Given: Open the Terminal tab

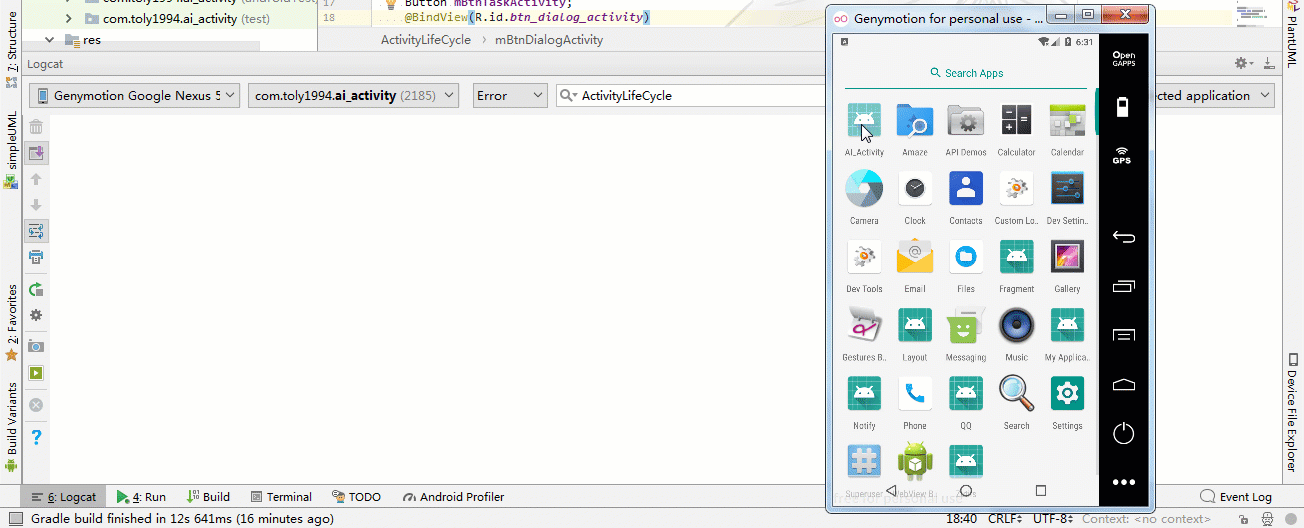Looking at the screenshot, I should click(281, 497).
